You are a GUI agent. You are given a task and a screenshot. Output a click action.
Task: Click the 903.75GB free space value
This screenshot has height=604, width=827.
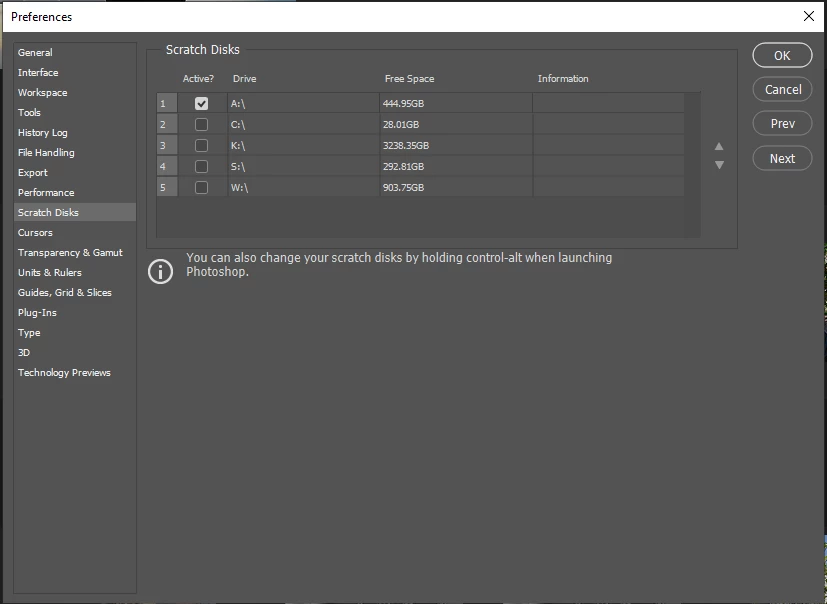click(403, 188)
